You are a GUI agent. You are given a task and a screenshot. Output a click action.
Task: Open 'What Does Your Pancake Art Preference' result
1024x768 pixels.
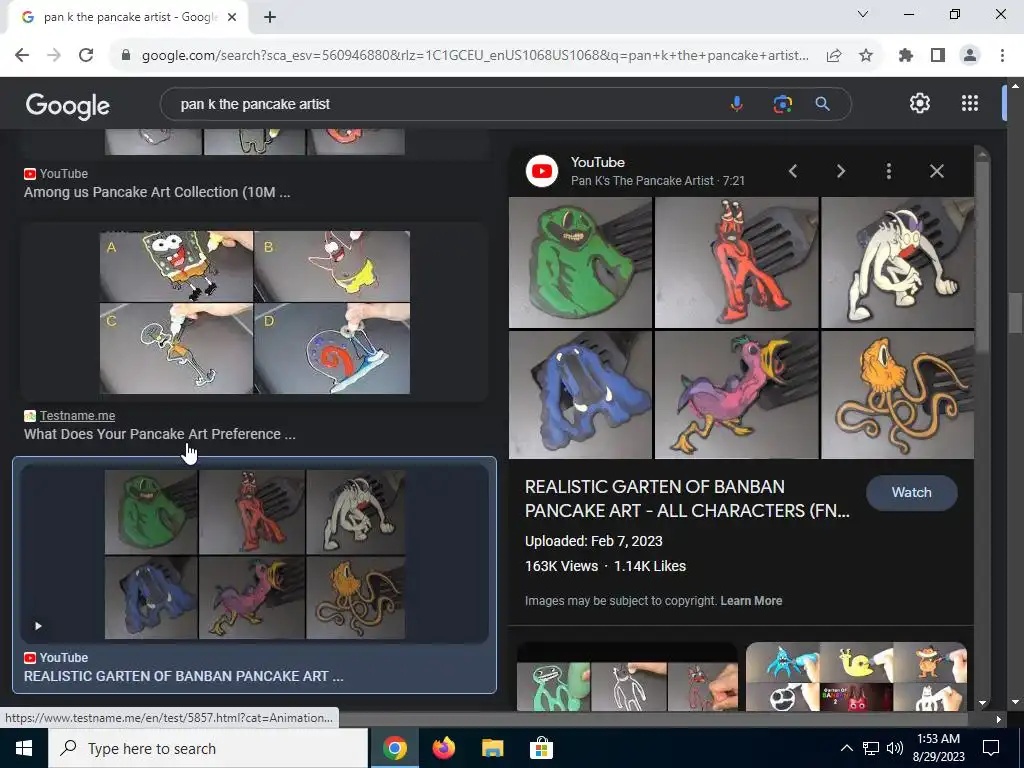[x=159, y=434]
